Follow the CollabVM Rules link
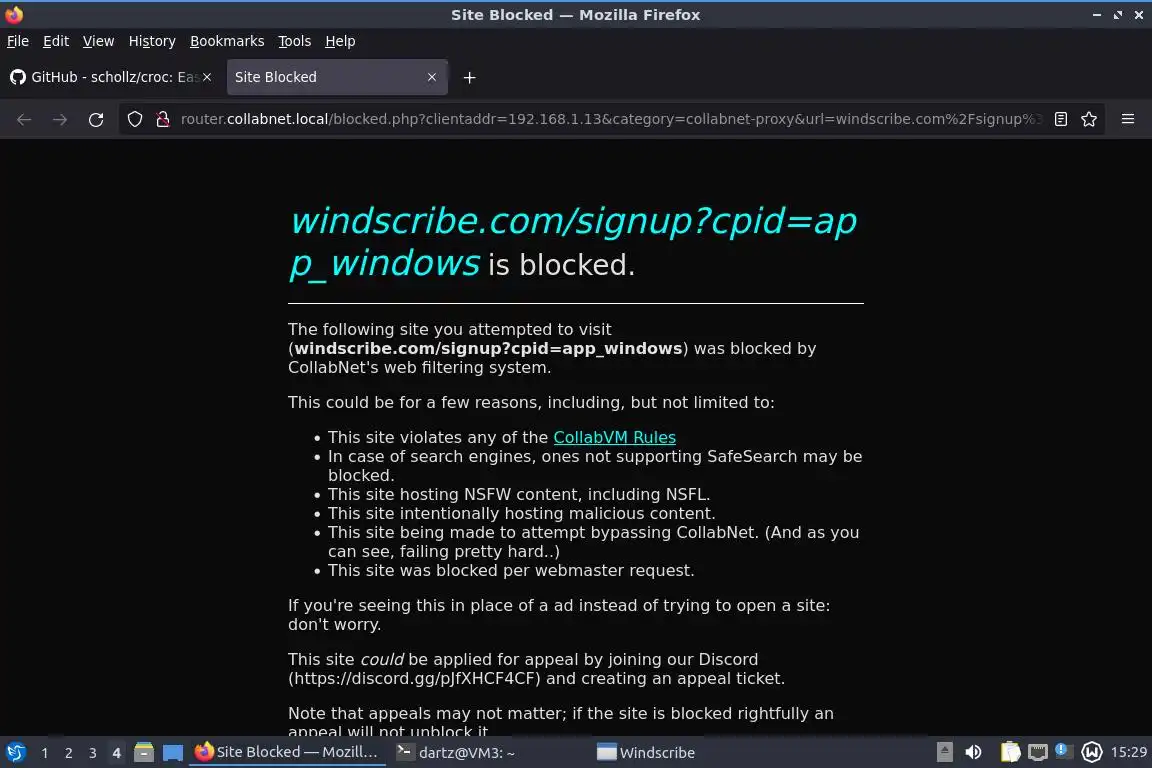The height and width of the screenshot is (768, 1152). pyautogui.click(x=614, y=437)
